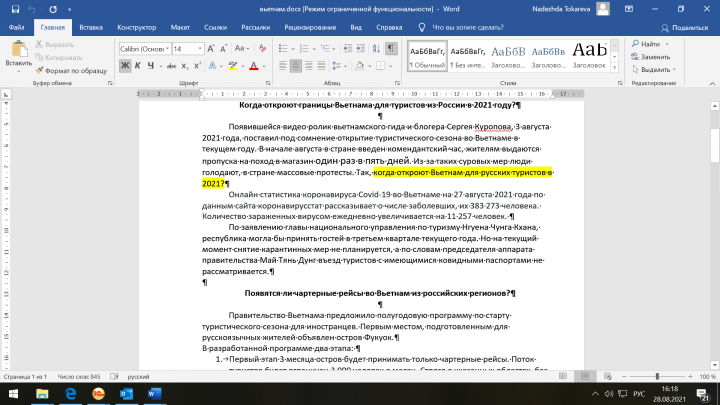Create multilevel list

(325, 49)
